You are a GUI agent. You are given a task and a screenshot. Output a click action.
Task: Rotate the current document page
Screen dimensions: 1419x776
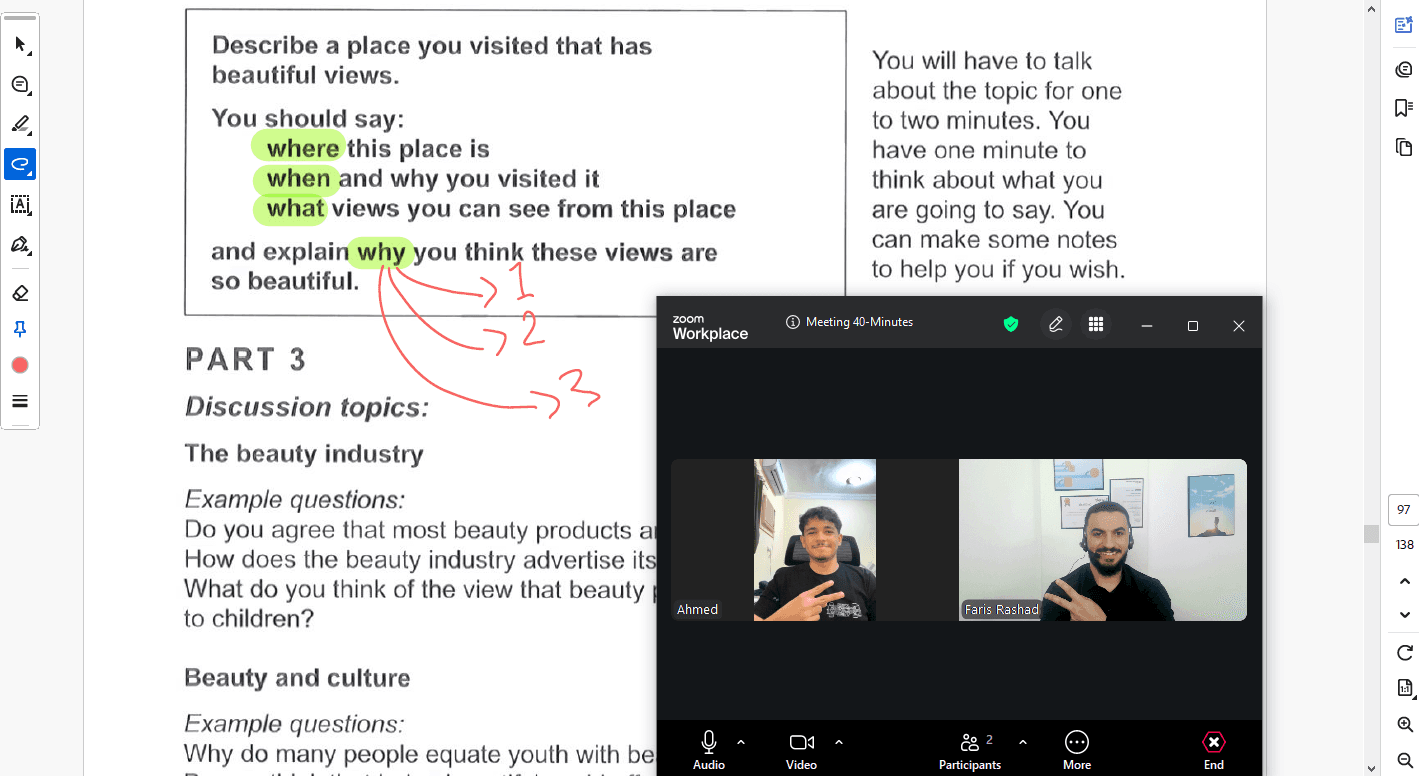[1403, 652]
